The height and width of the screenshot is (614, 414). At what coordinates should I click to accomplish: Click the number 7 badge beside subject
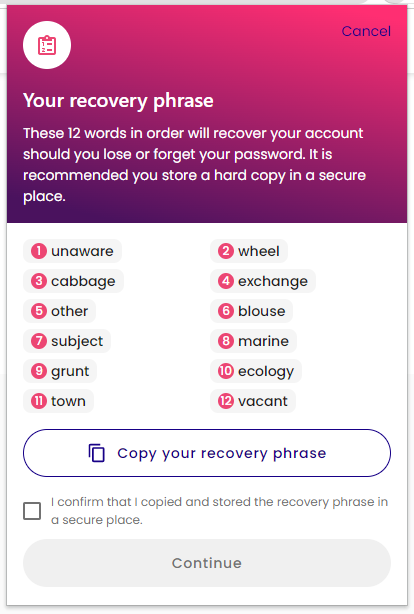(39, 341)
